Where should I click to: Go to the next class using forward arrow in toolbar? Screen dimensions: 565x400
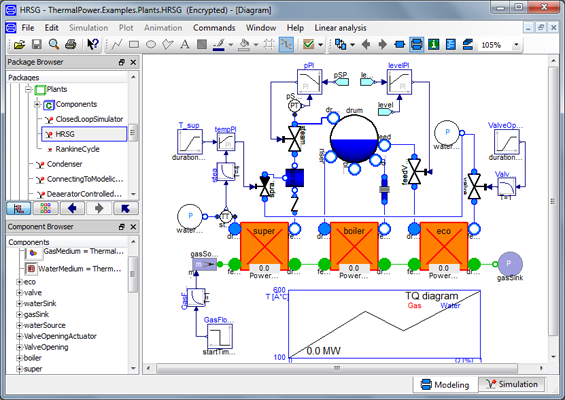[x=383, y=45]
